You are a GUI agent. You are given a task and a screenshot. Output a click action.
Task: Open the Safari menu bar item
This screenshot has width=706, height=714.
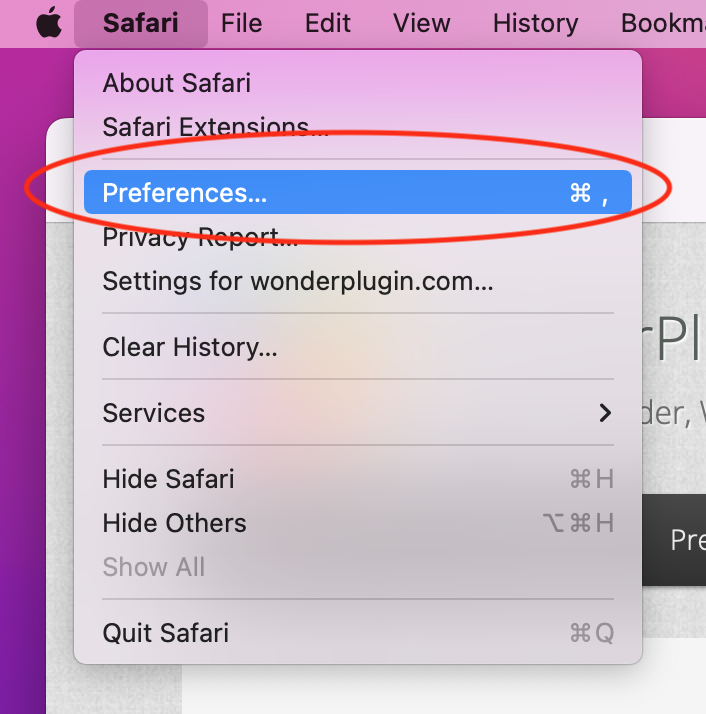pos(140,23)
